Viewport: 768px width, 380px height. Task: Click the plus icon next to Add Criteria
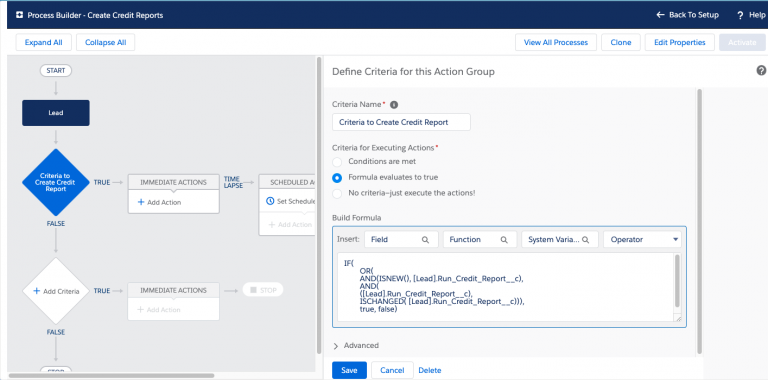click(x=36, y=291)
